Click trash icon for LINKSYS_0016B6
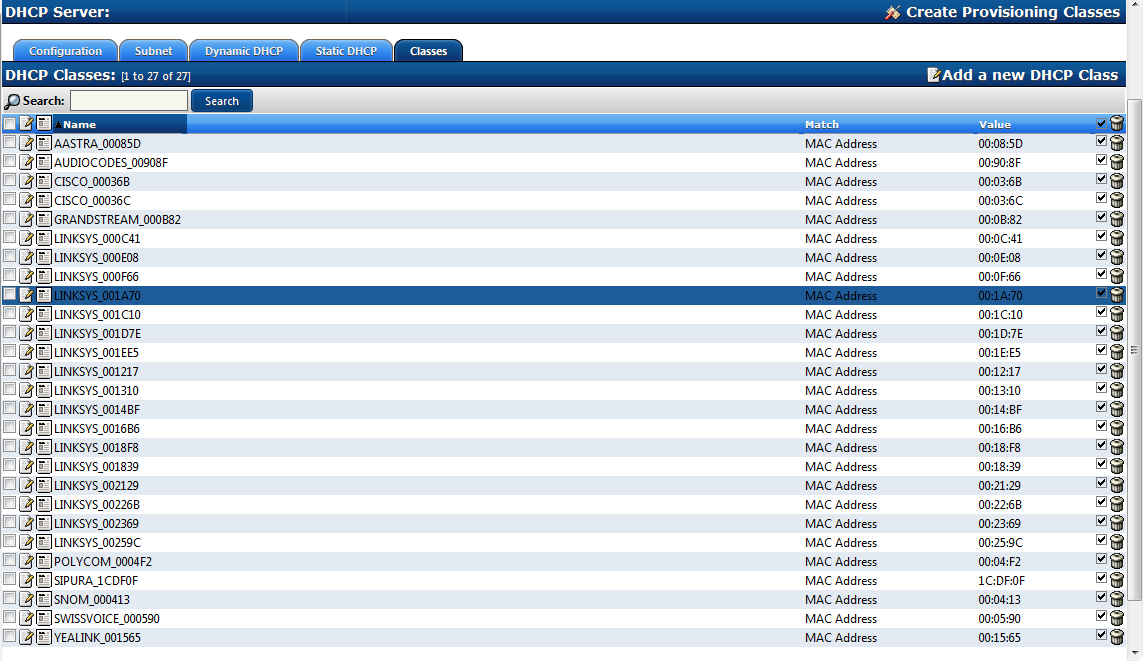 [1117, 428]
